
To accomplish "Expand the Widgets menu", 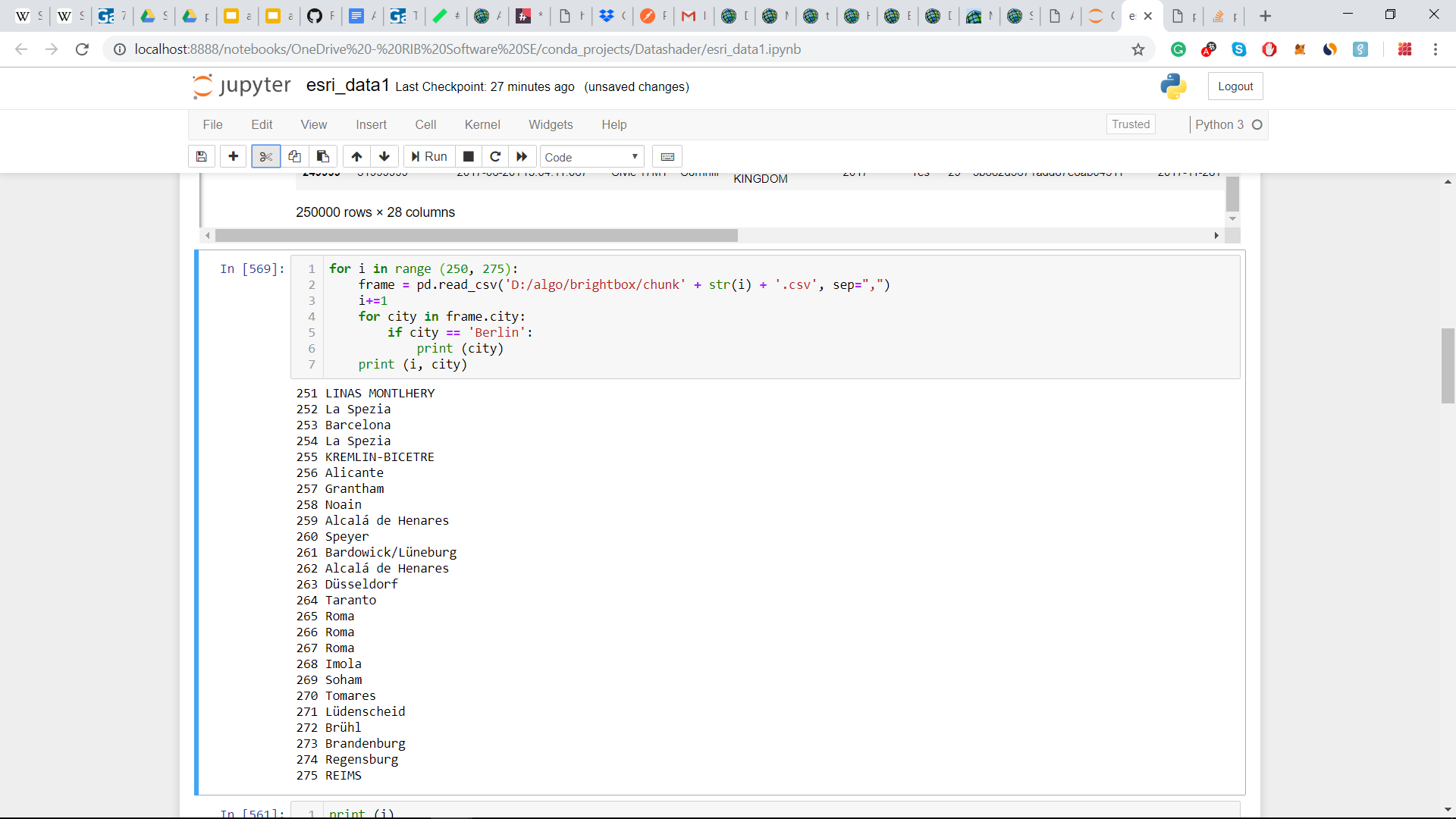I will point(551,124).
